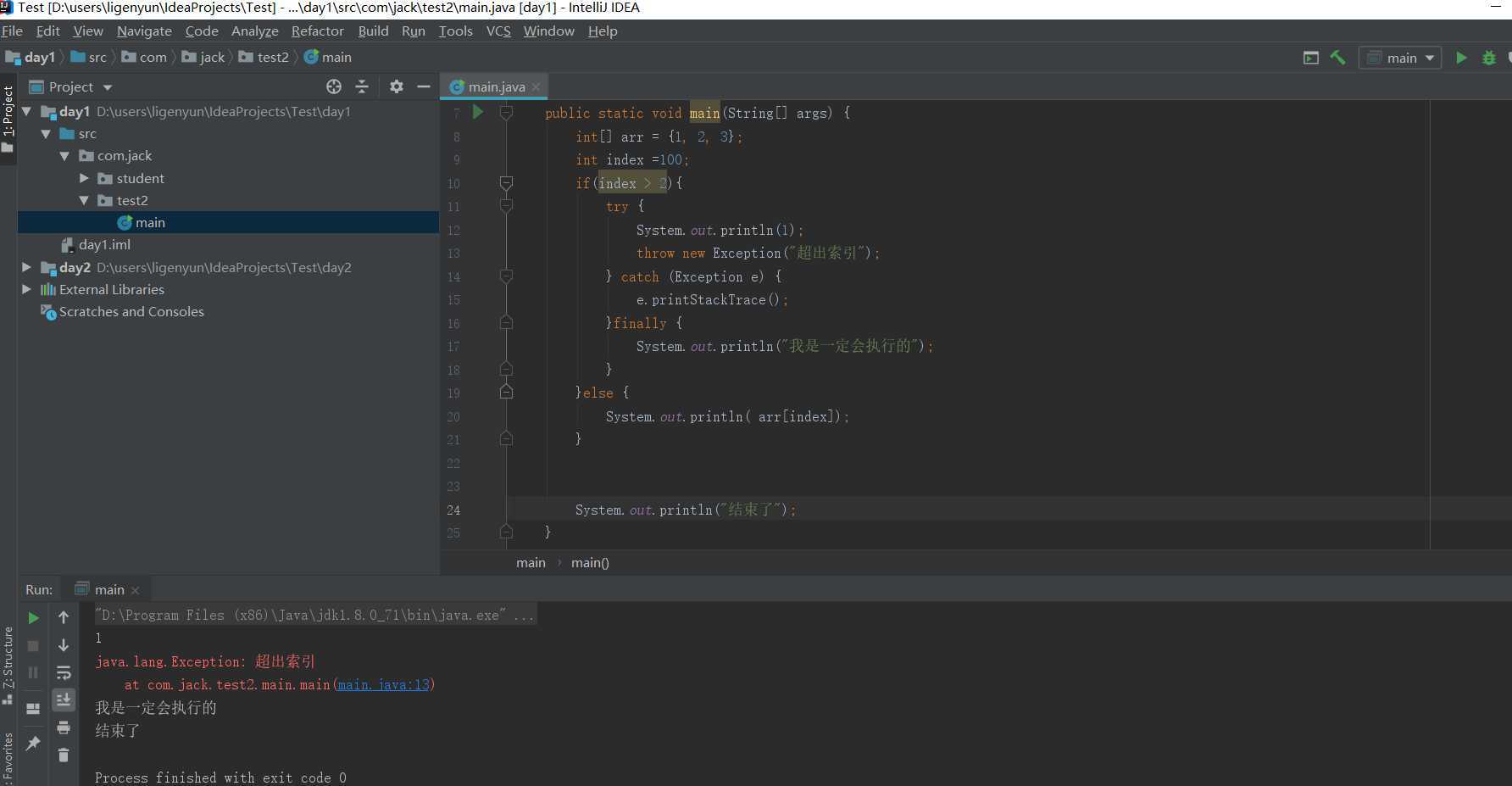
Task: Open the Analyze menu
Action: [x=254, y=31]
